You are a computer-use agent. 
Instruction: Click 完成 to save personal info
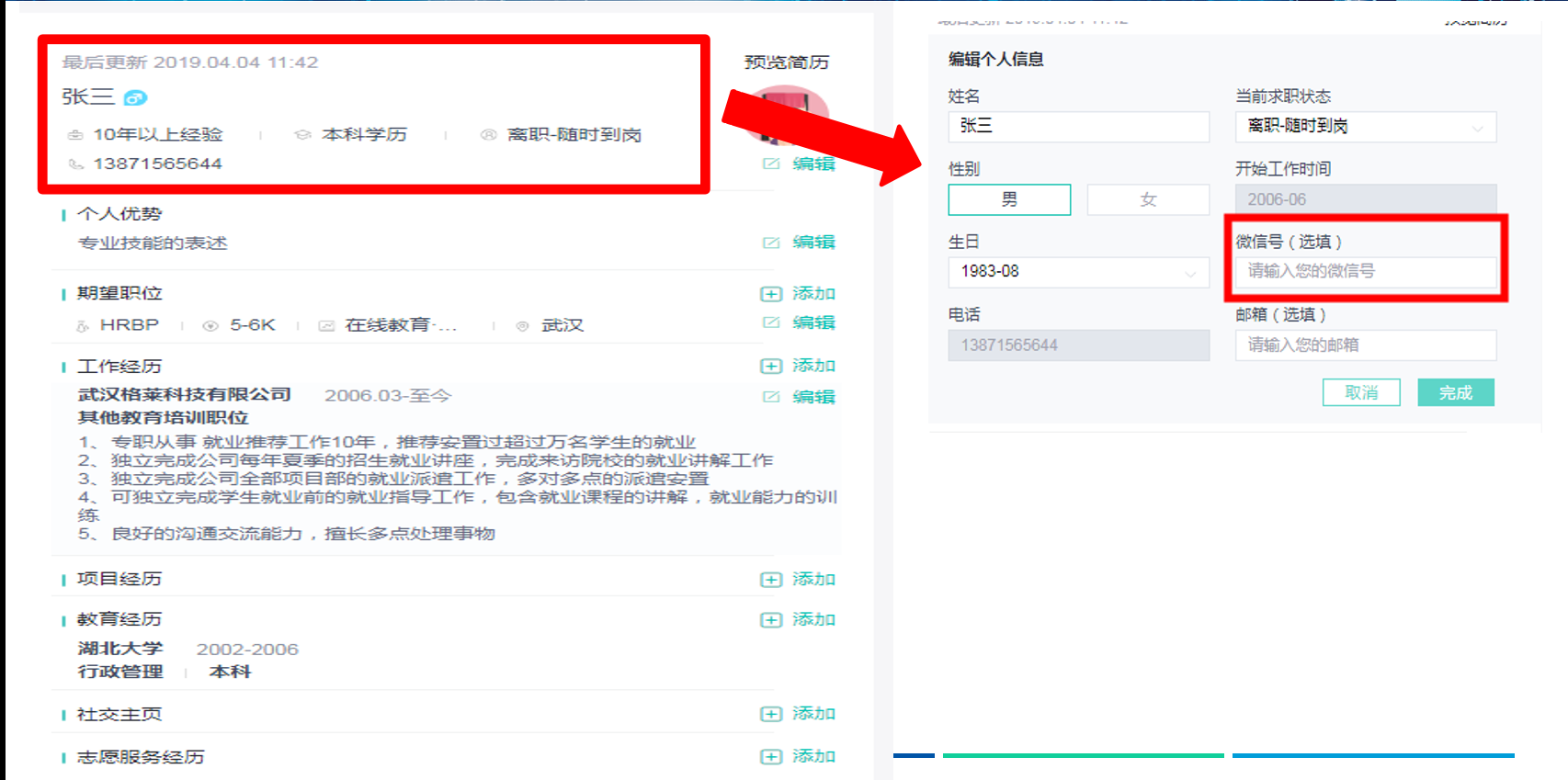(x=1455, y=392)
